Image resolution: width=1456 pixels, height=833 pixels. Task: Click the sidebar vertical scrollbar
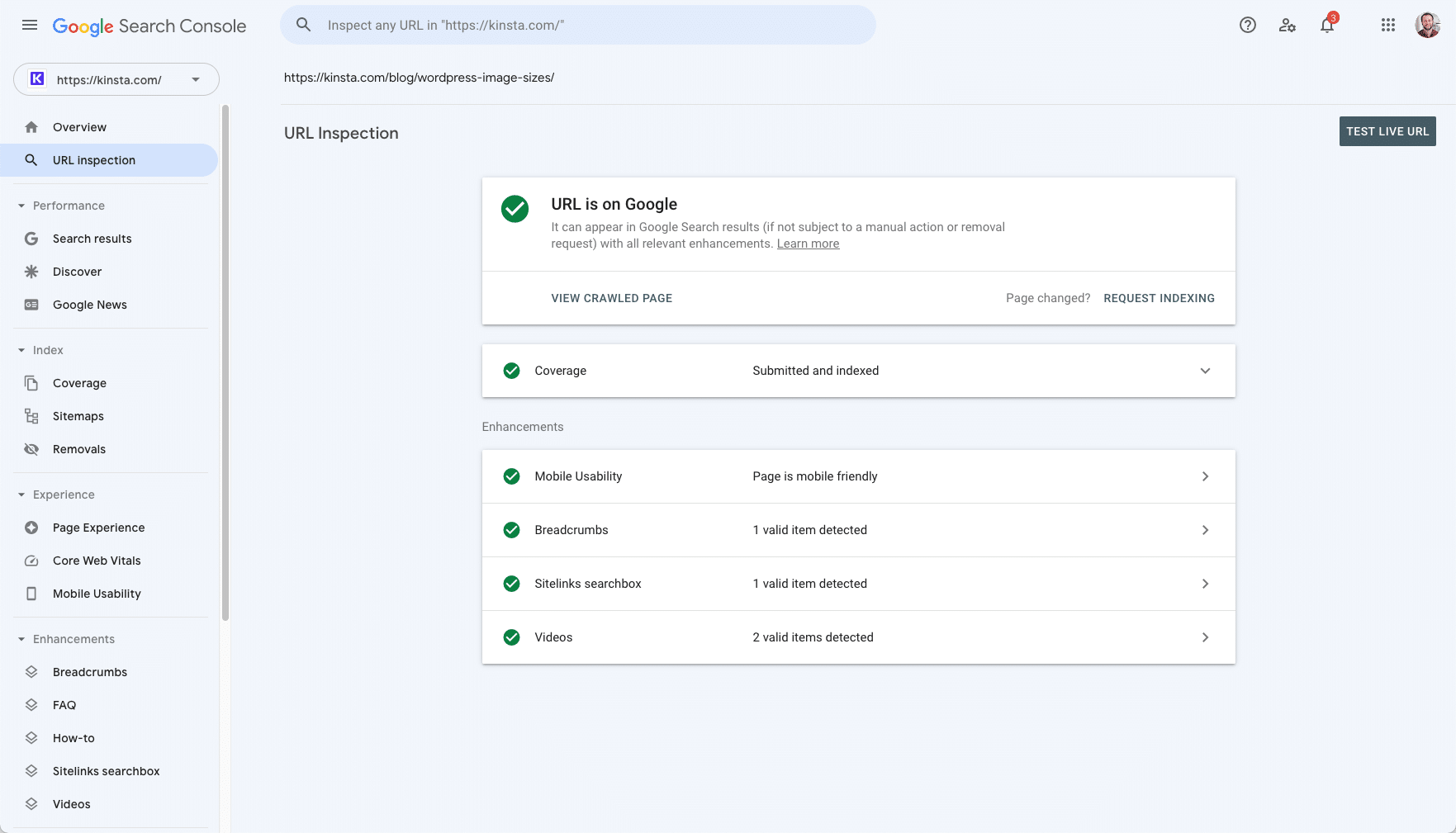tap(225, 363)
